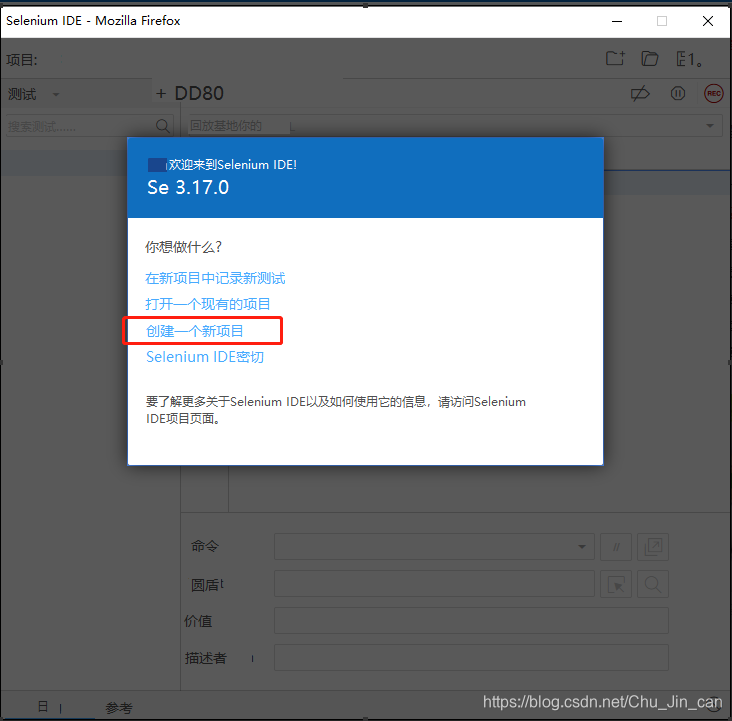Click the pause on exceptions icon
Viewport: 732px width, 721px height.
pyautogui.click(x=677, y=93)
